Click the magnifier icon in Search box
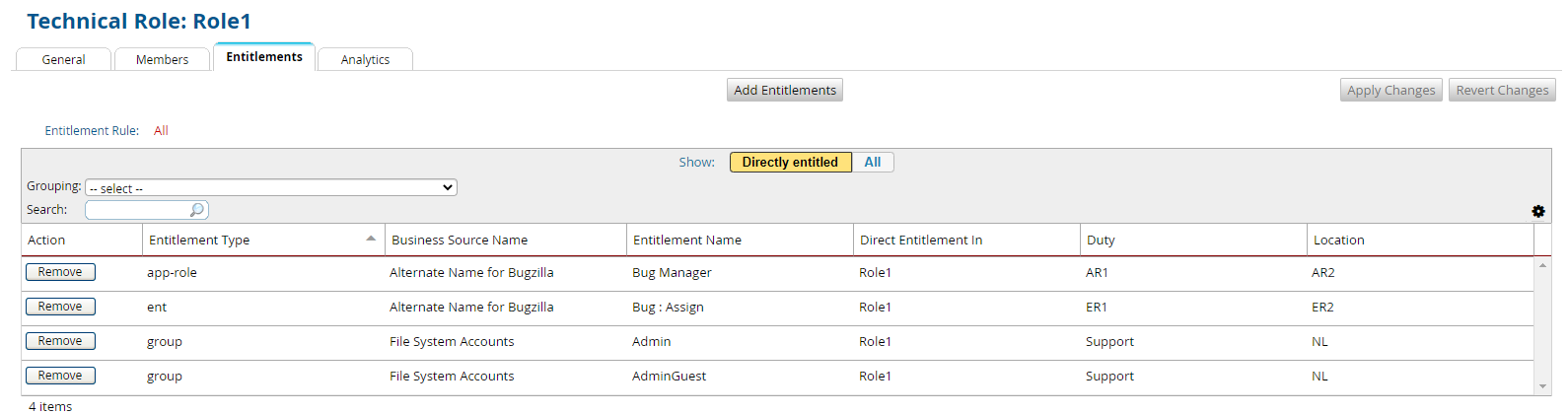Image resolution: width=1568 pixels, height=414 pixels. coord(197,210)
